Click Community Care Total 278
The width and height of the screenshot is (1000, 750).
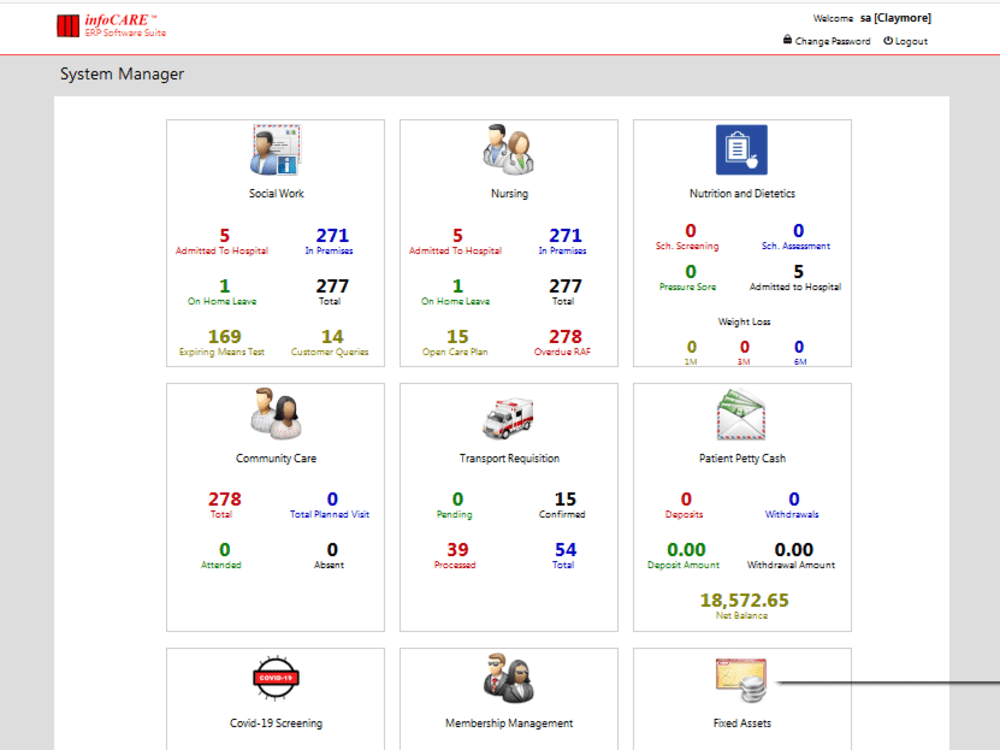(224, 499)
